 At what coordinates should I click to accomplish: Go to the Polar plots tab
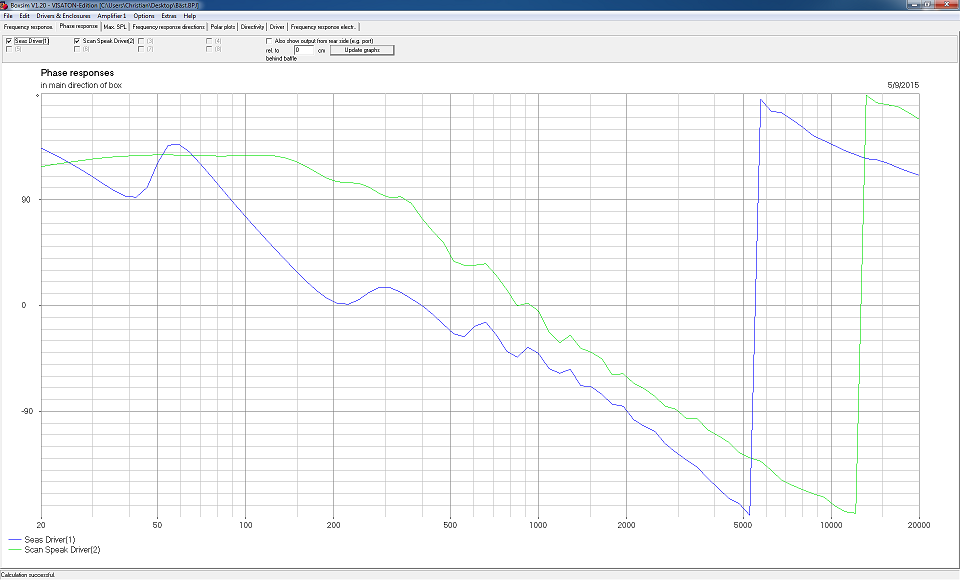click(223, 27)
